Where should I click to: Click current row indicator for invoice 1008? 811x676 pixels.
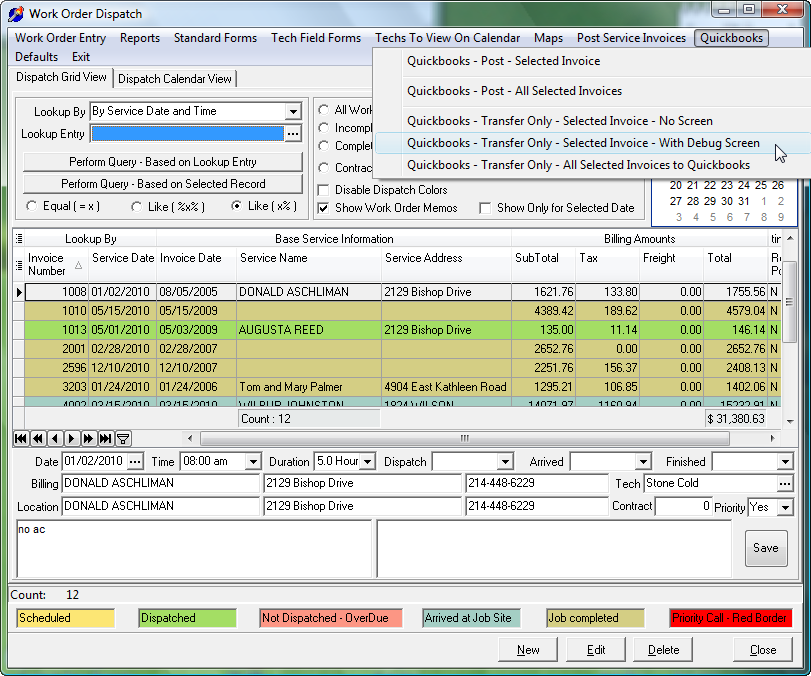coord(19,292)
